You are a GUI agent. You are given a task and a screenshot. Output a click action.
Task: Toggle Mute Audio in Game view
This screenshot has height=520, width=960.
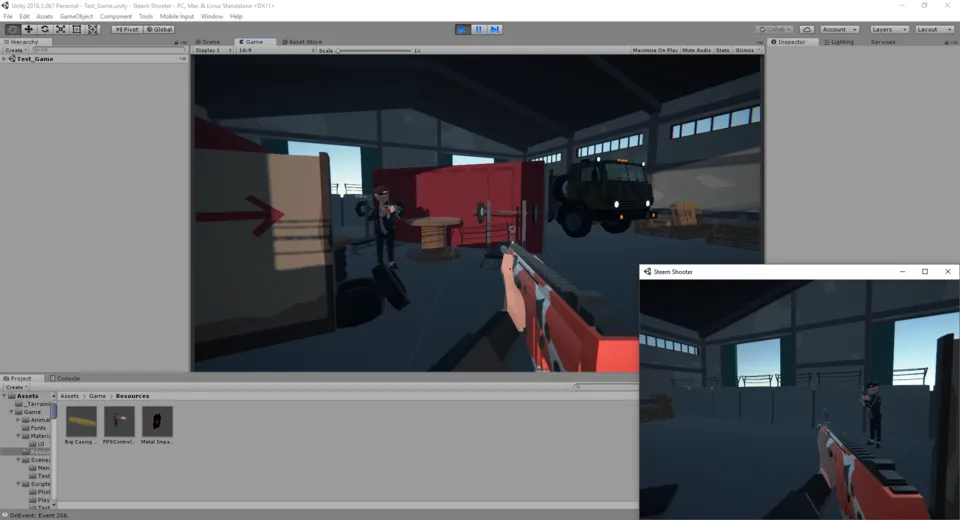[x=697, y=50]
